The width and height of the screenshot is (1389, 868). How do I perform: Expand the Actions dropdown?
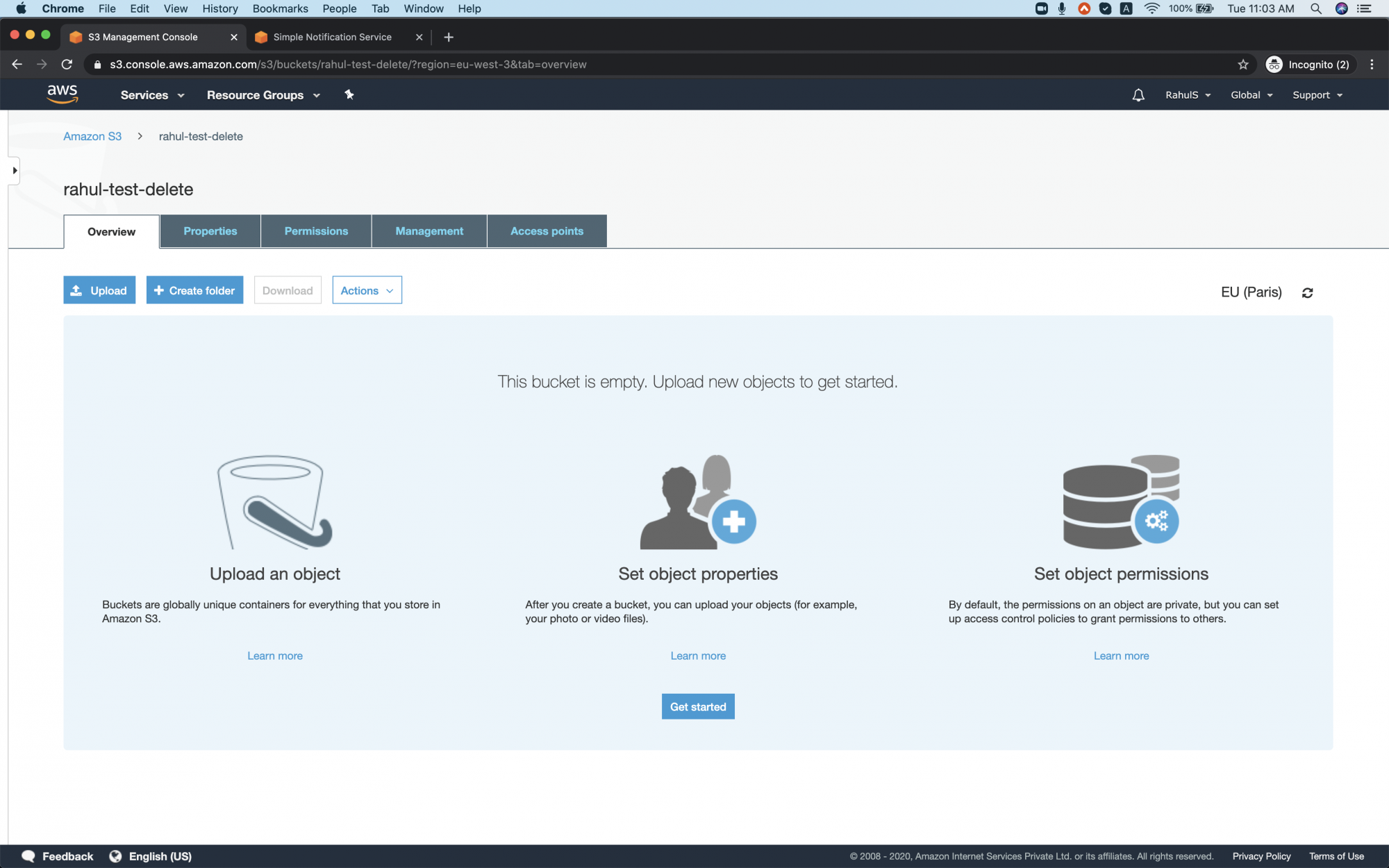(366, 290)
